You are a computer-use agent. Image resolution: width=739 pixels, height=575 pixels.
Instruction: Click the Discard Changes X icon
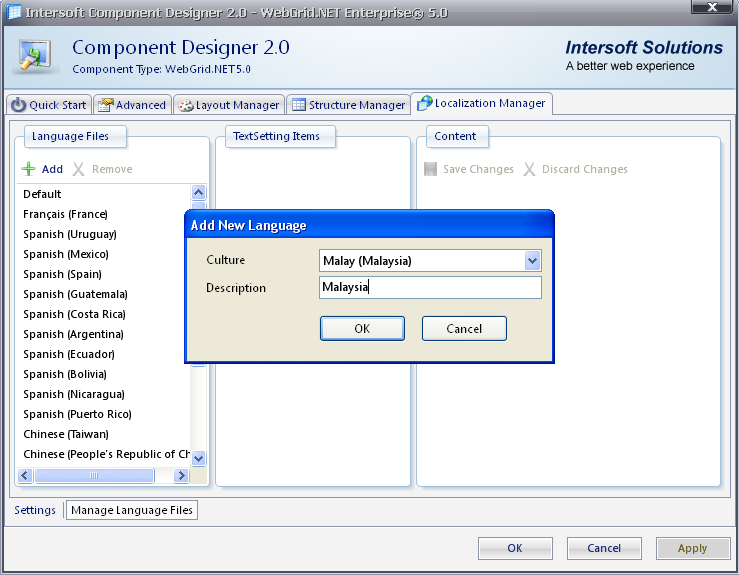click(x=529, y=169)
